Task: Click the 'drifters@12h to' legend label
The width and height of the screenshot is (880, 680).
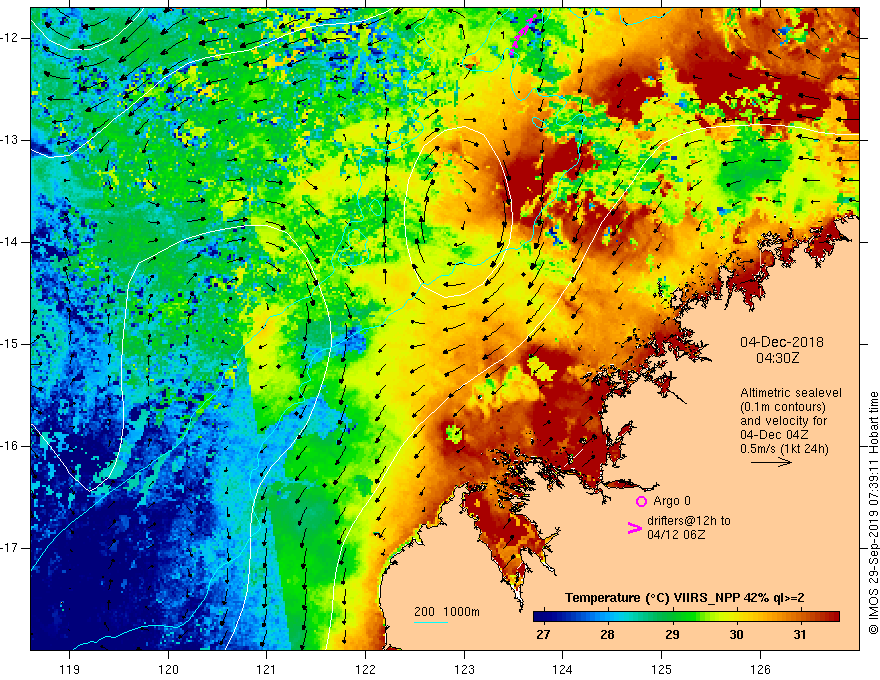Action: (x=689, y=521)
